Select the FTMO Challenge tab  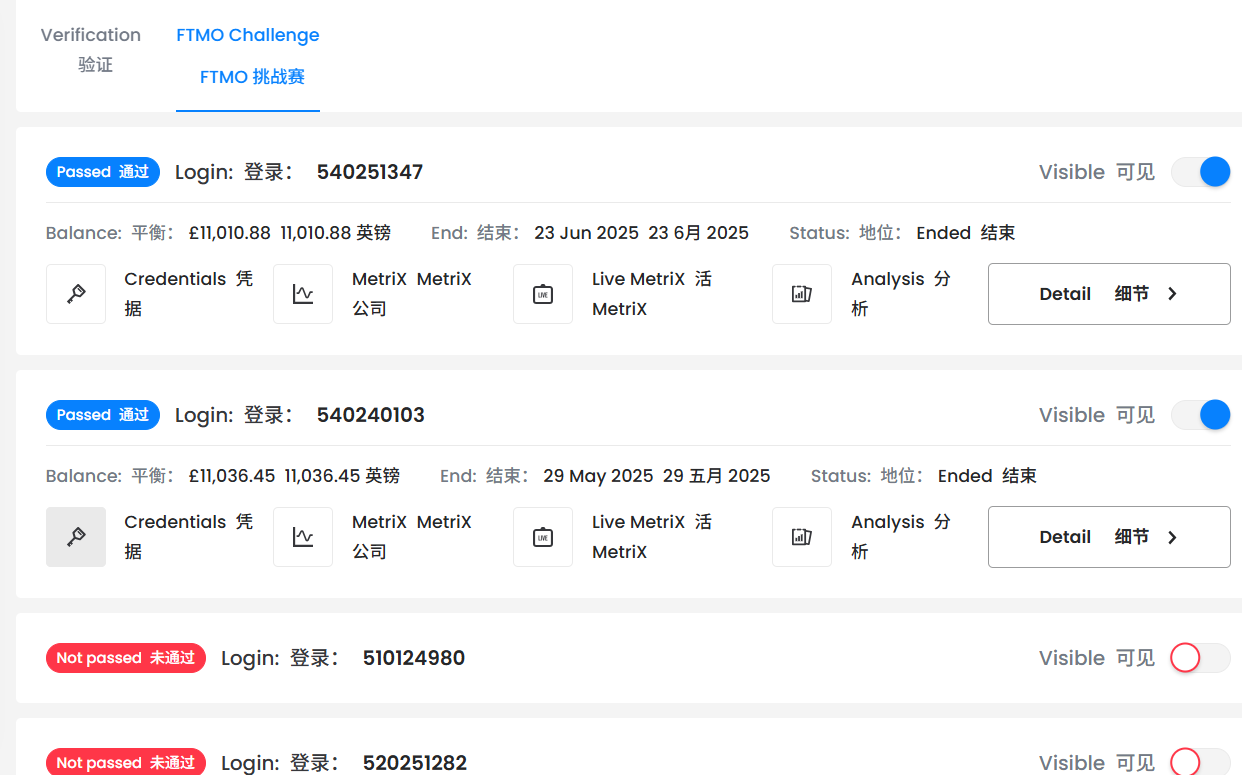tap(248, 56)
